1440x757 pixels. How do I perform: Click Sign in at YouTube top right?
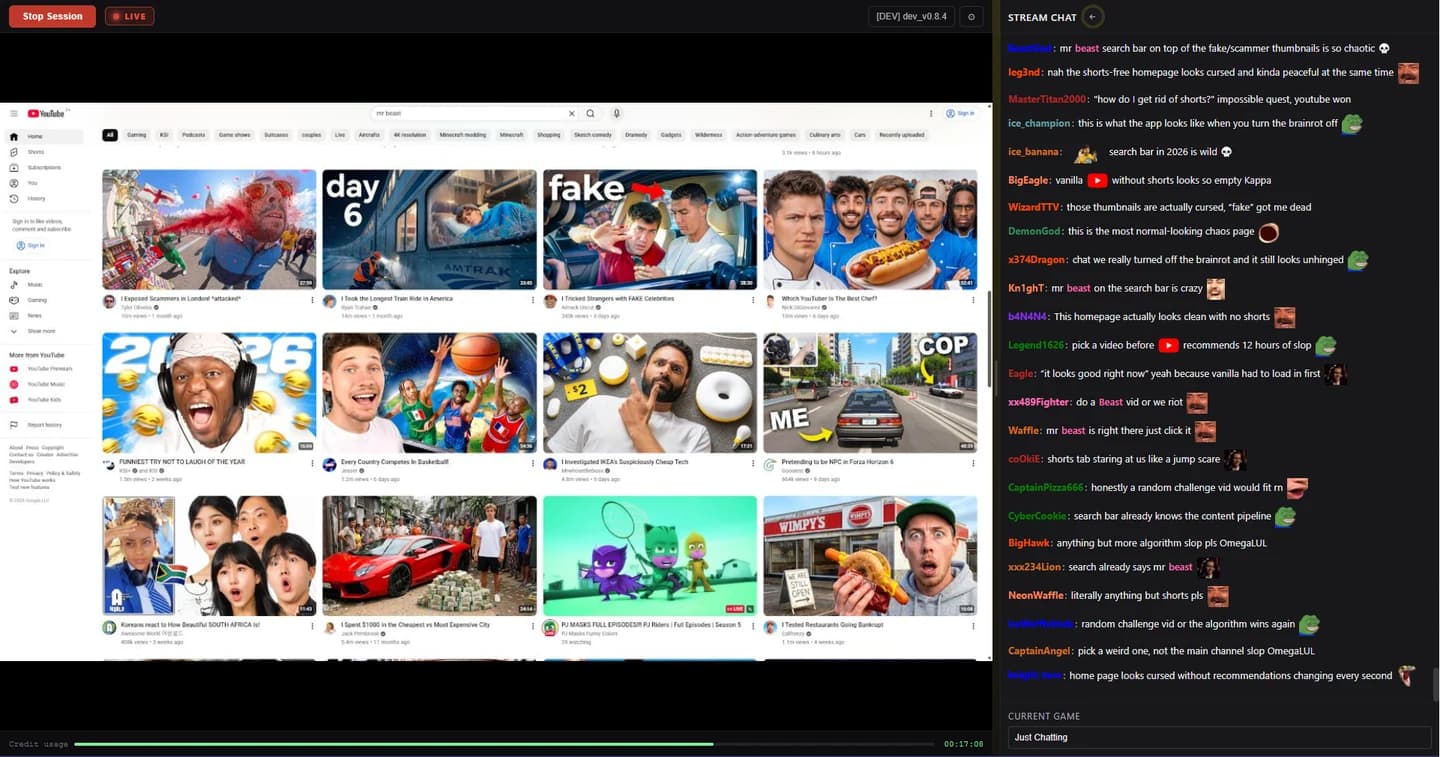[x=961, y=114]
